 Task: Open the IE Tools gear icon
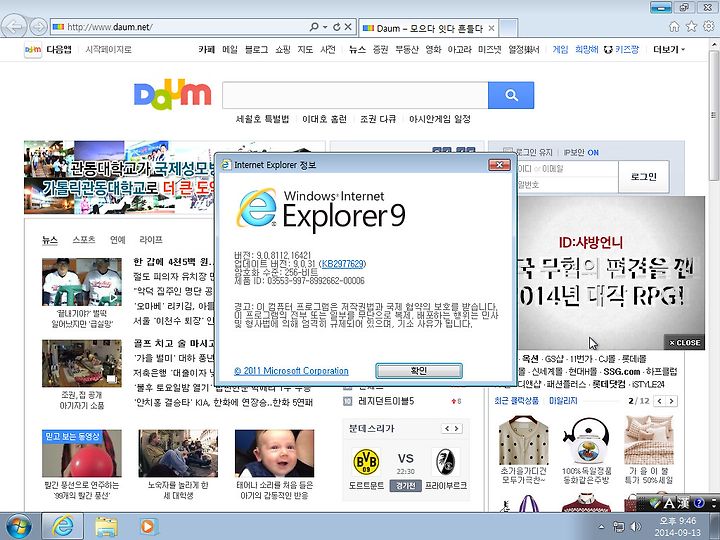[x=709, y=26]
